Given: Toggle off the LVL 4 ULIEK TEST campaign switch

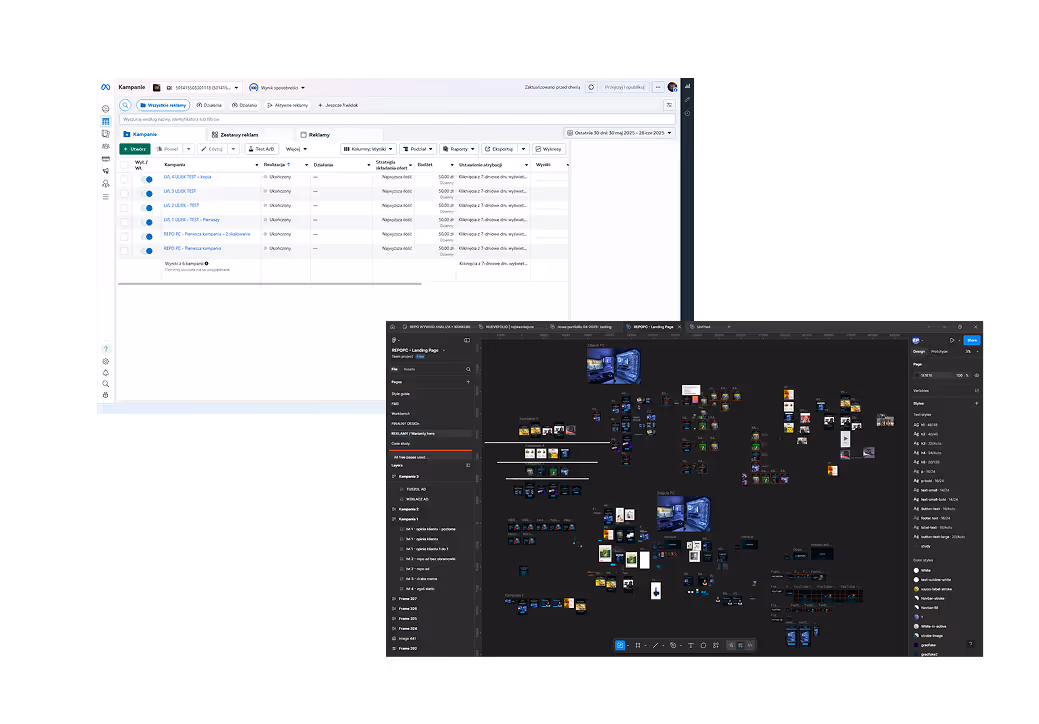Looking at the screenshot, I should click(146, 179).
